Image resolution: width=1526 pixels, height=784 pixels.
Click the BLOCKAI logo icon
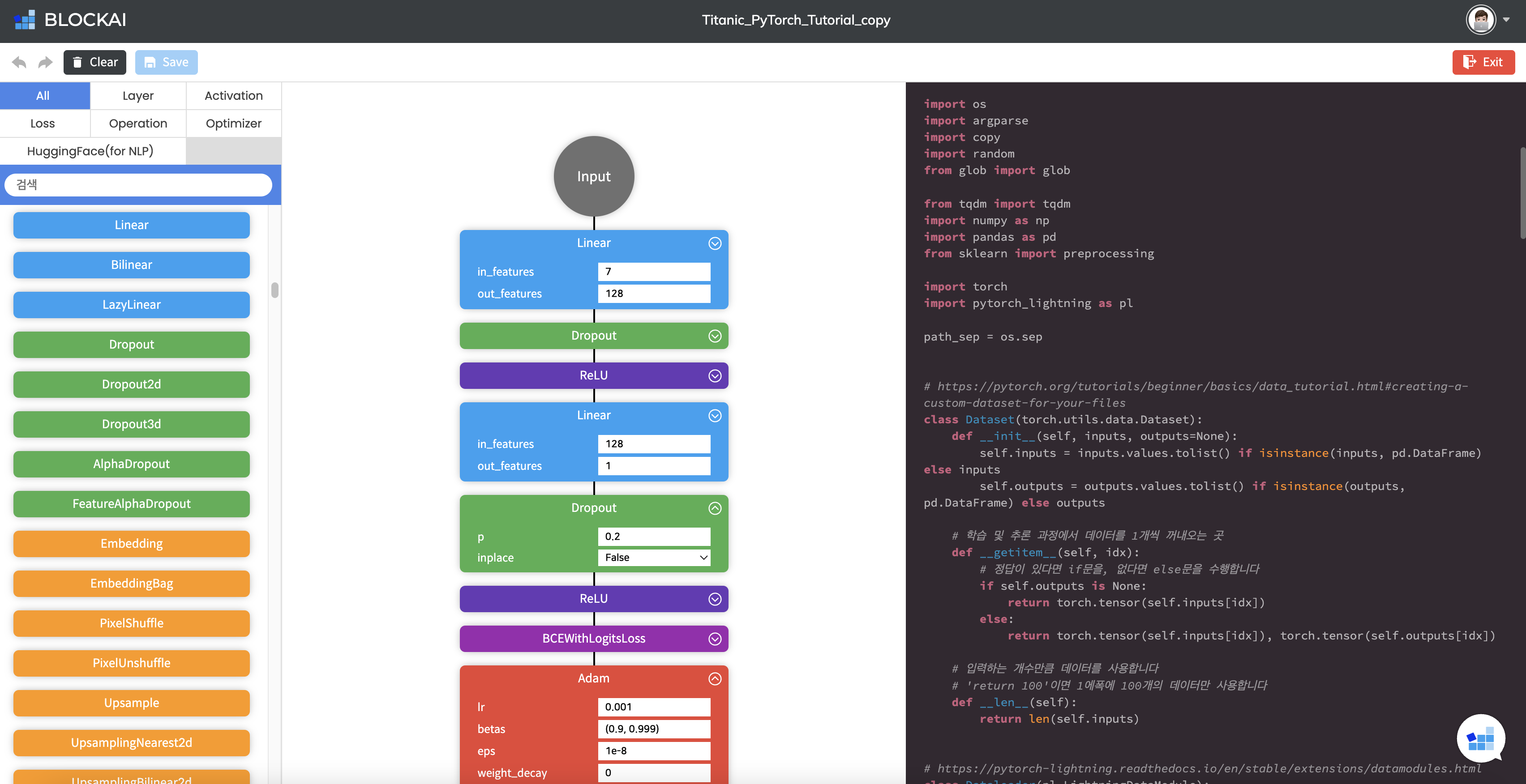(25, 20)
